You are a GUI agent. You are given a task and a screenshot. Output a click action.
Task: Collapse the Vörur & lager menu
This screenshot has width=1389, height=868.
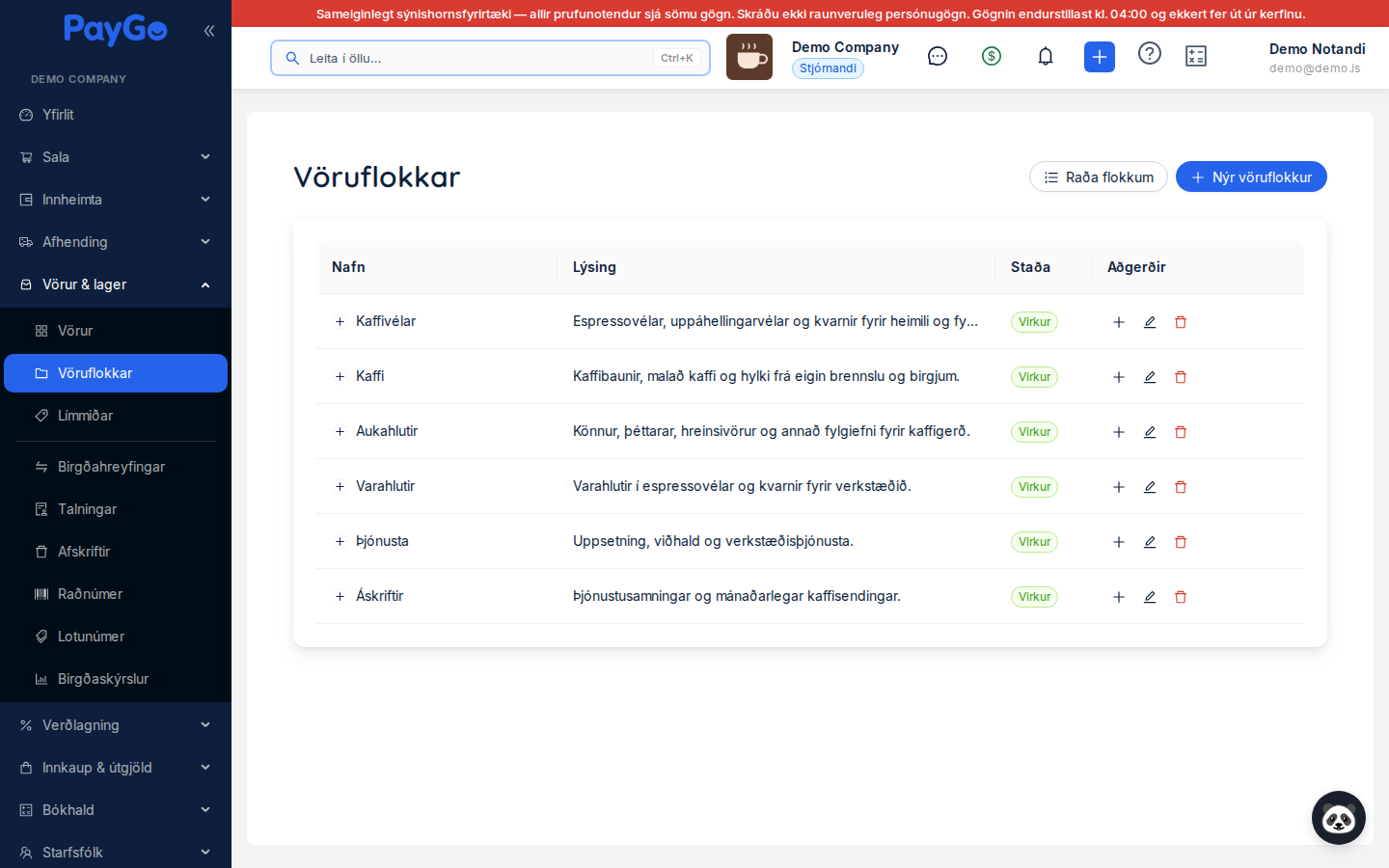116,285
